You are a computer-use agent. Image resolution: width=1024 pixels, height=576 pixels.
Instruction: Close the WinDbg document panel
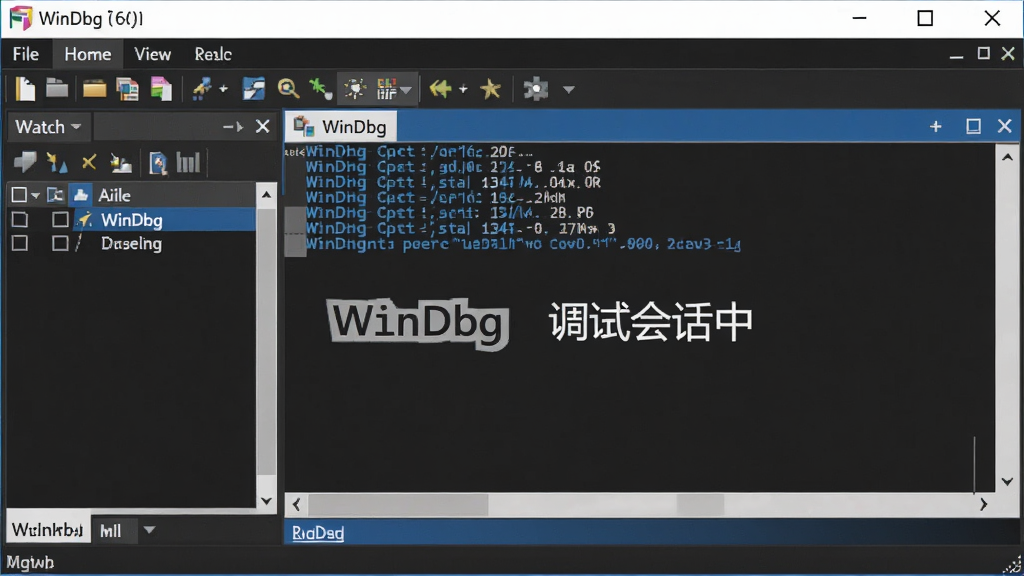pos(1004,126)
